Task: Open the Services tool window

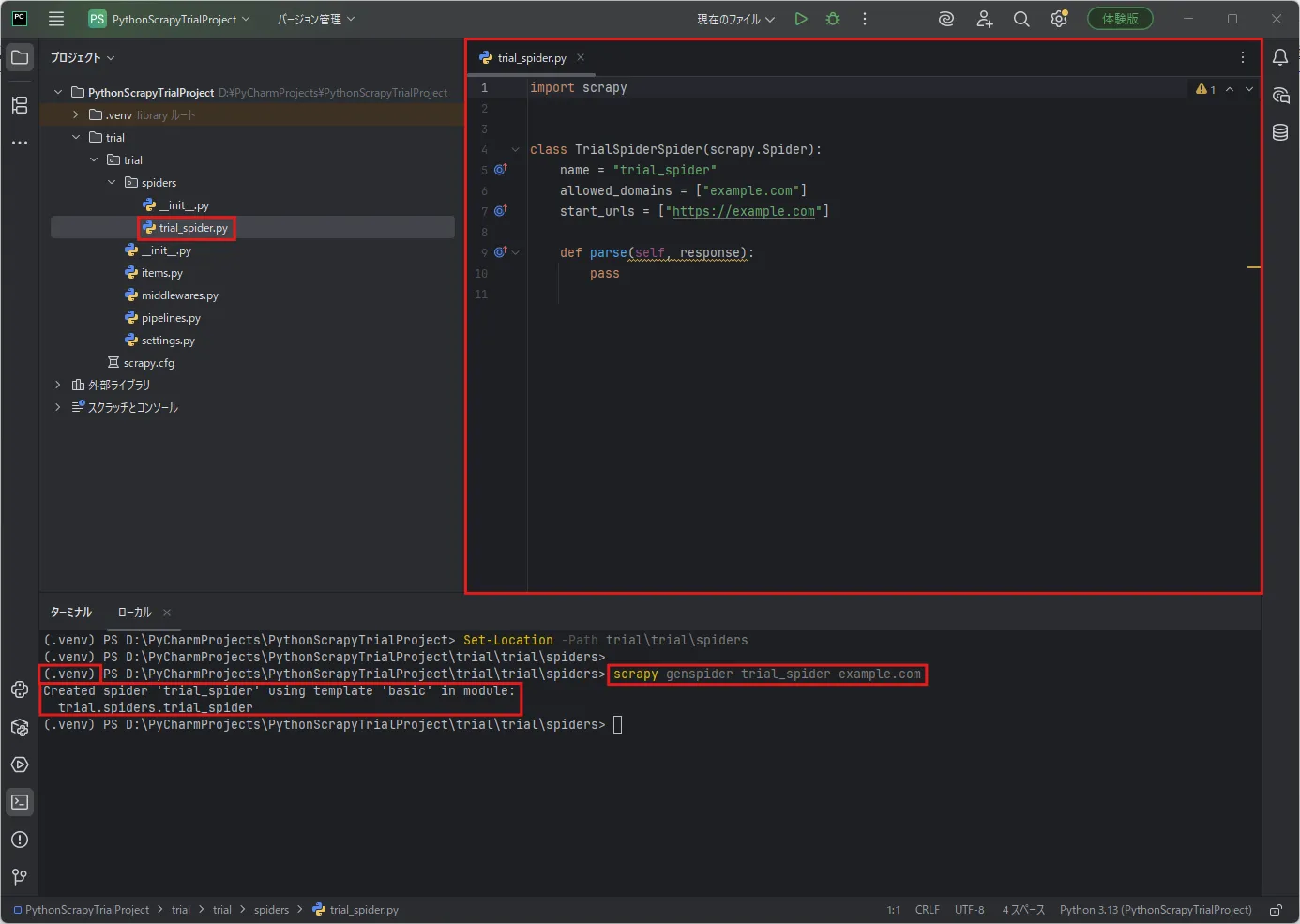Action: (x=20, y=765)
